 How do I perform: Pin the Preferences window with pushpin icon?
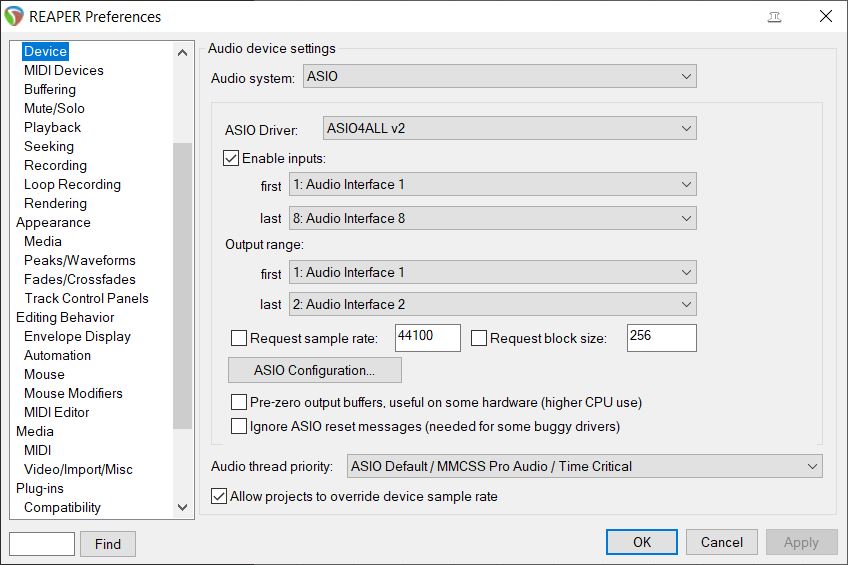[x=774, y=17]
